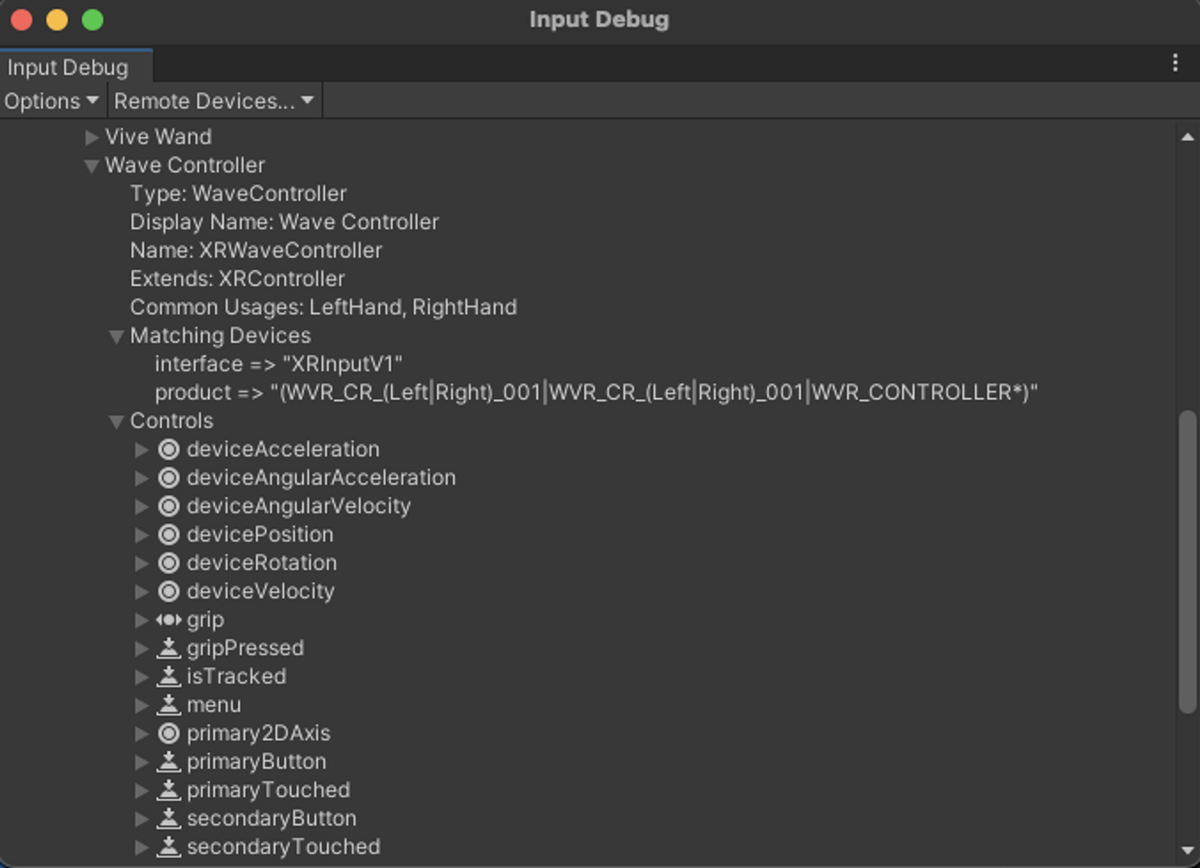The image size is (1200, 868).
Task: Click the menu control button icon
Action: pyautogui.click(x=168, y=705)
